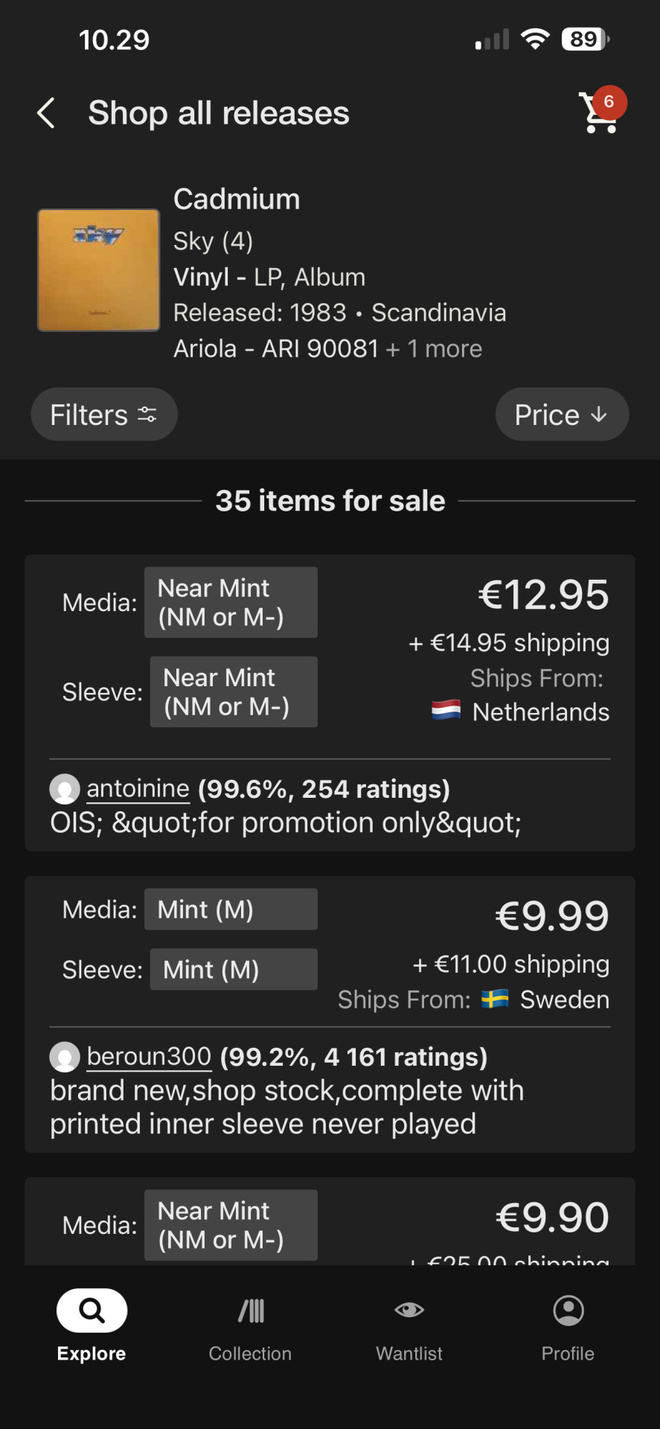Tap the Cadmium release title
660x1429 pixels.
(x=237, y=199)
